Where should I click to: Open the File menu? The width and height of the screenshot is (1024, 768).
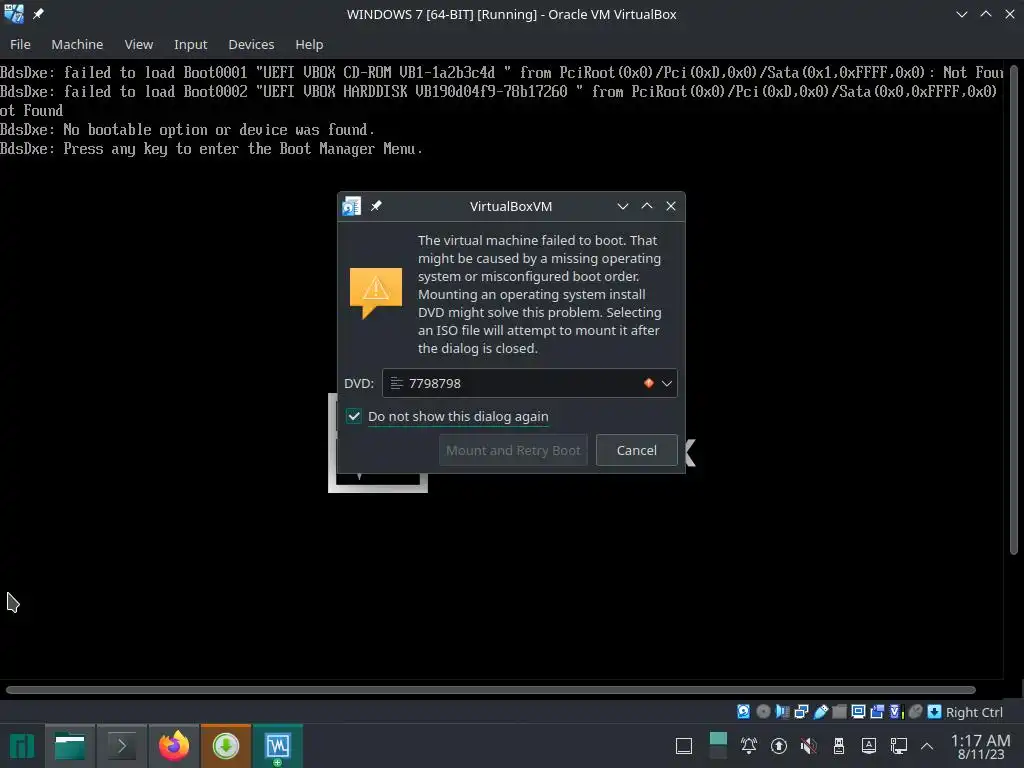(x=20, y=44)
